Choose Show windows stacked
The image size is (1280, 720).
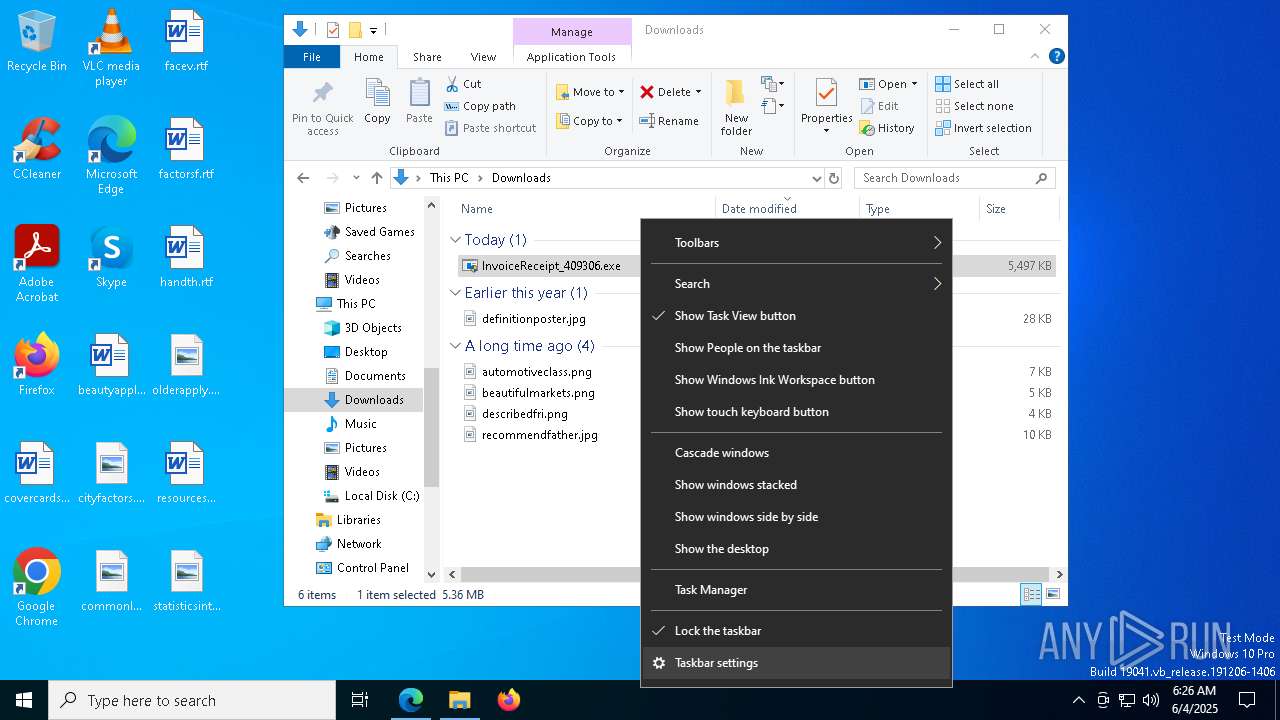[x=796, y=485]
